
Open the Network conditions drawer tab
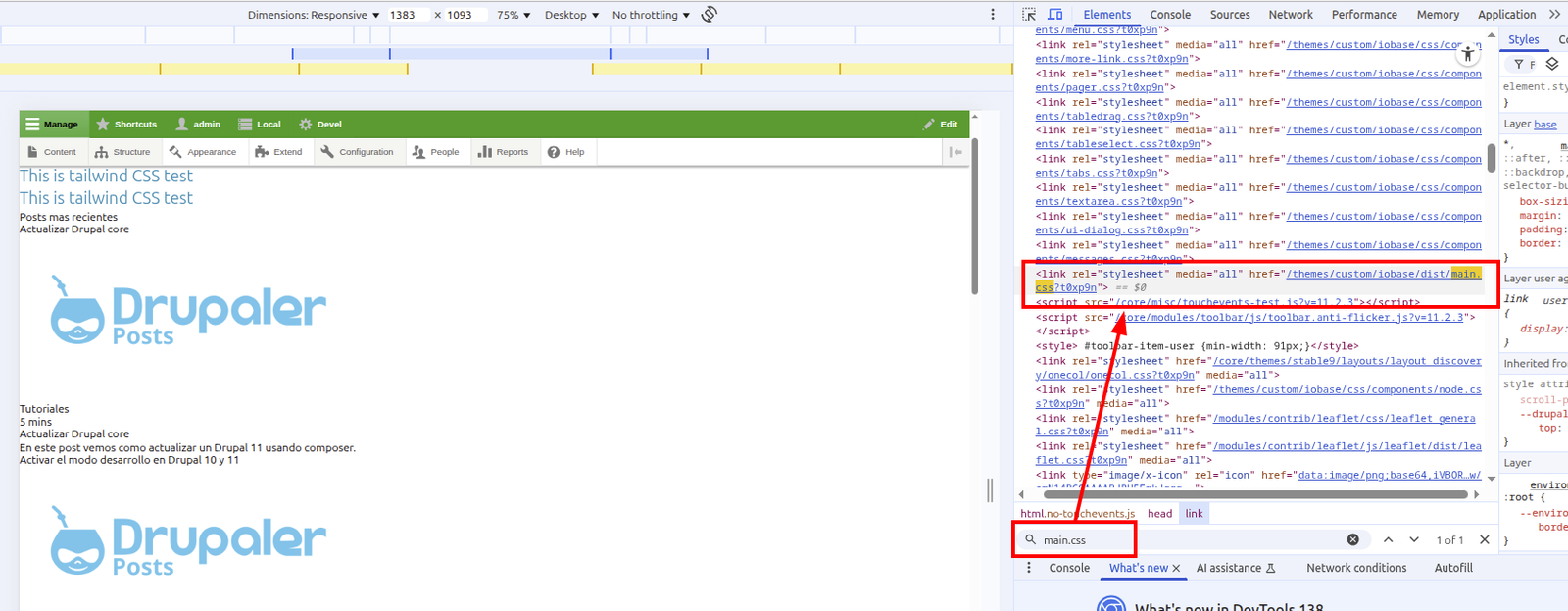[x=1356, y=568]
